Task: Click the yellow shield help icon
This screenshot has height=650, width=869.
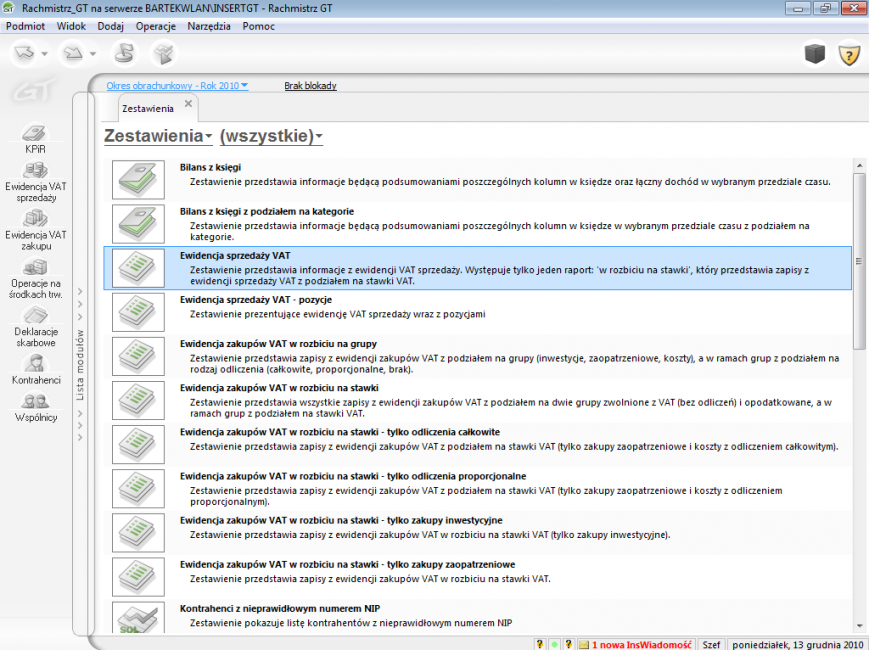Action: tap(848, 54)
